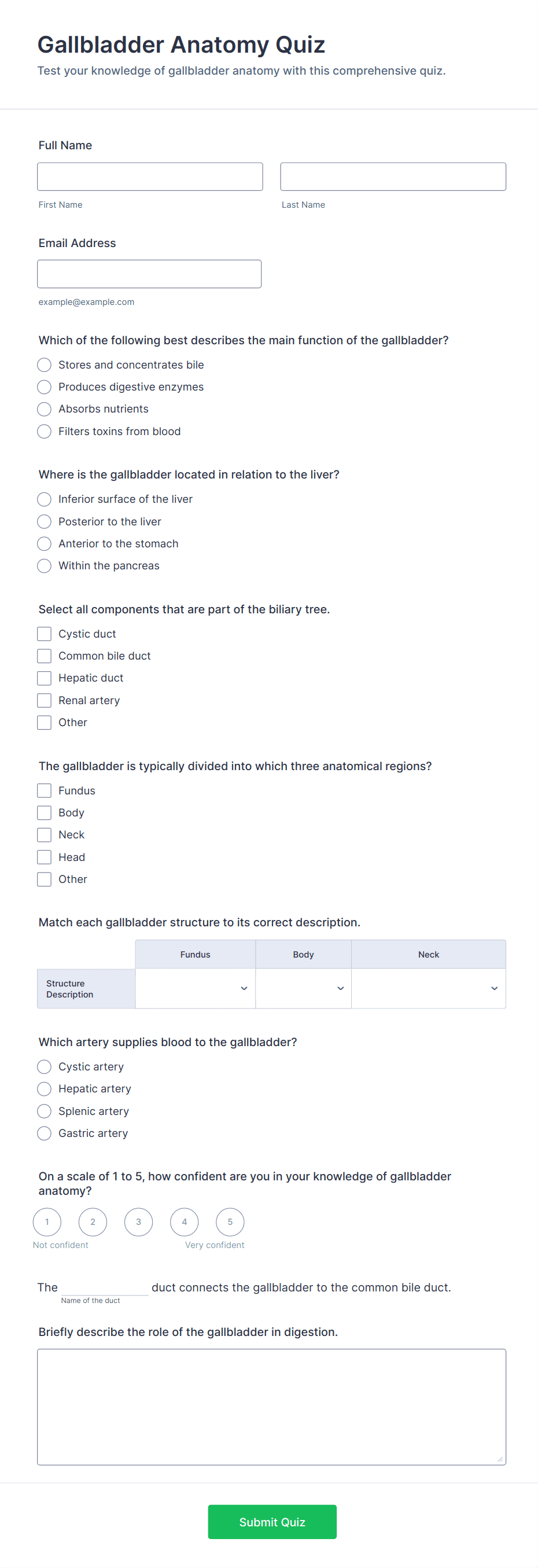Focus the First Name input field
The image size is (538, 1568).
[x=150, y=176]
